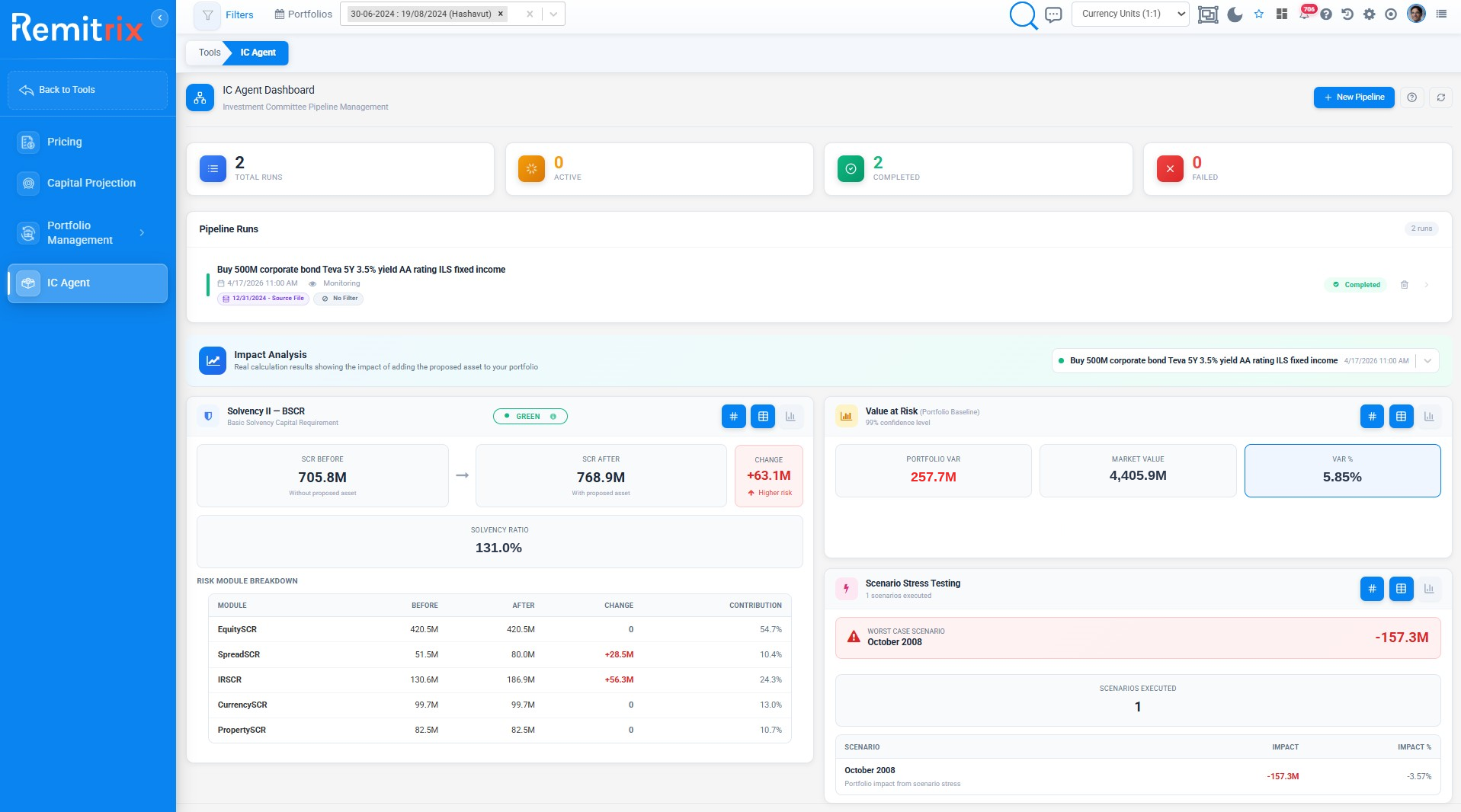Open the portfolio selector dropdown arrow

pos(553,14)
